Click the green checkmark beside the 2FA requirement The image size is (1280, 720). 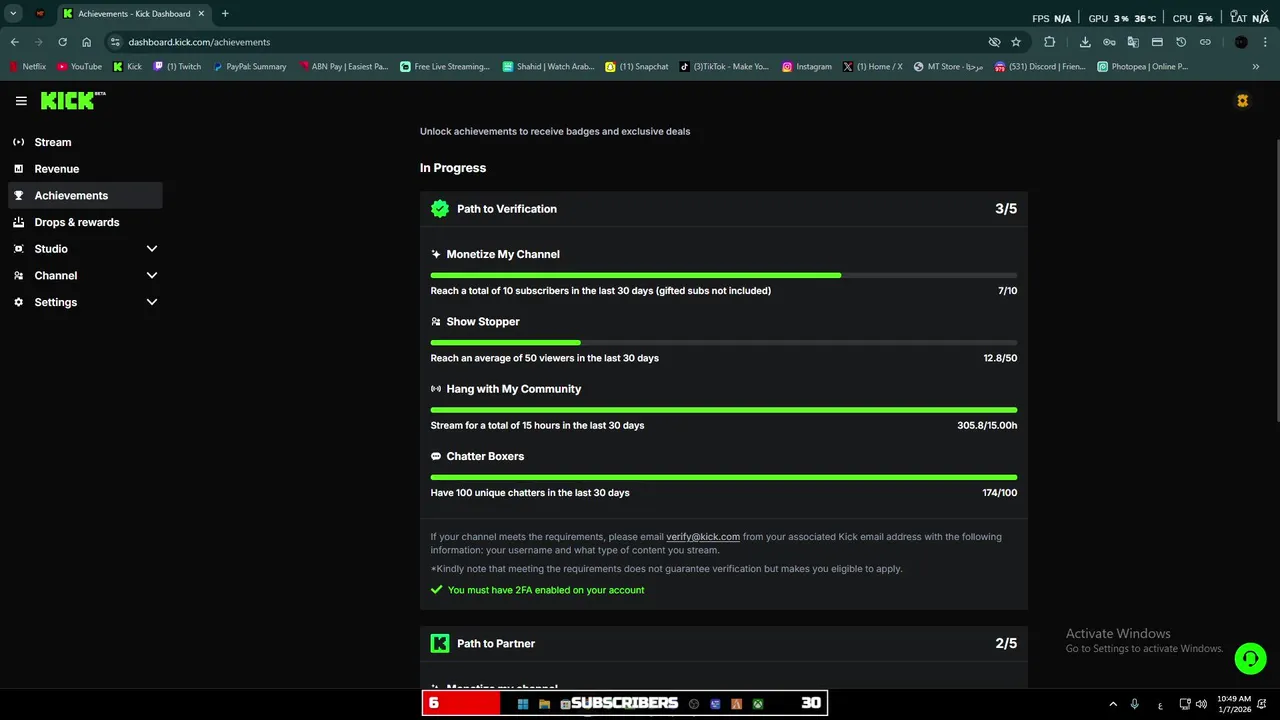coord(436,590)
